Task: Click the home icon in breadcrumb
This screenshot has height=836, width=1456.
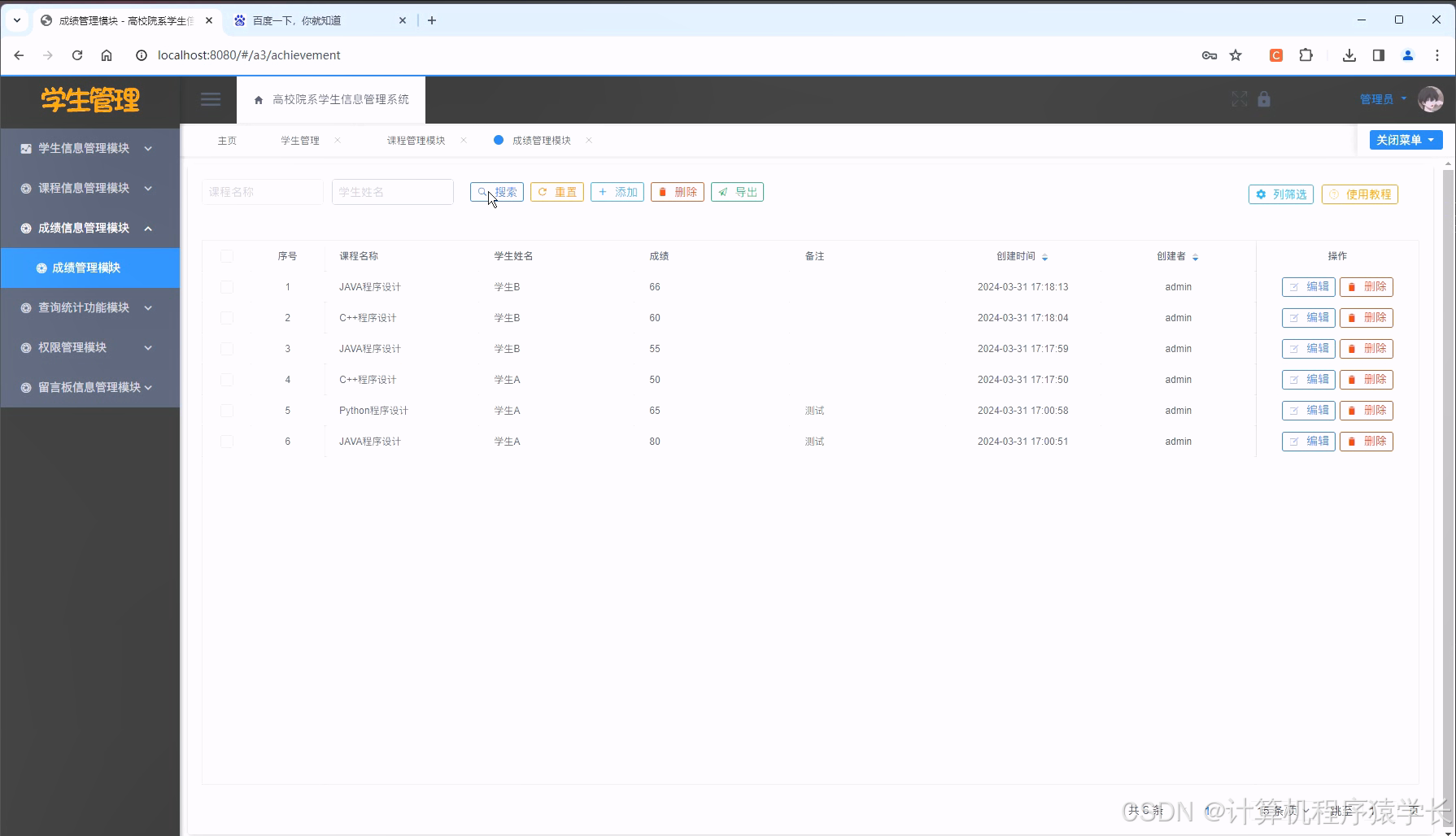Action: pyautogui.click(x=259, y=100)
